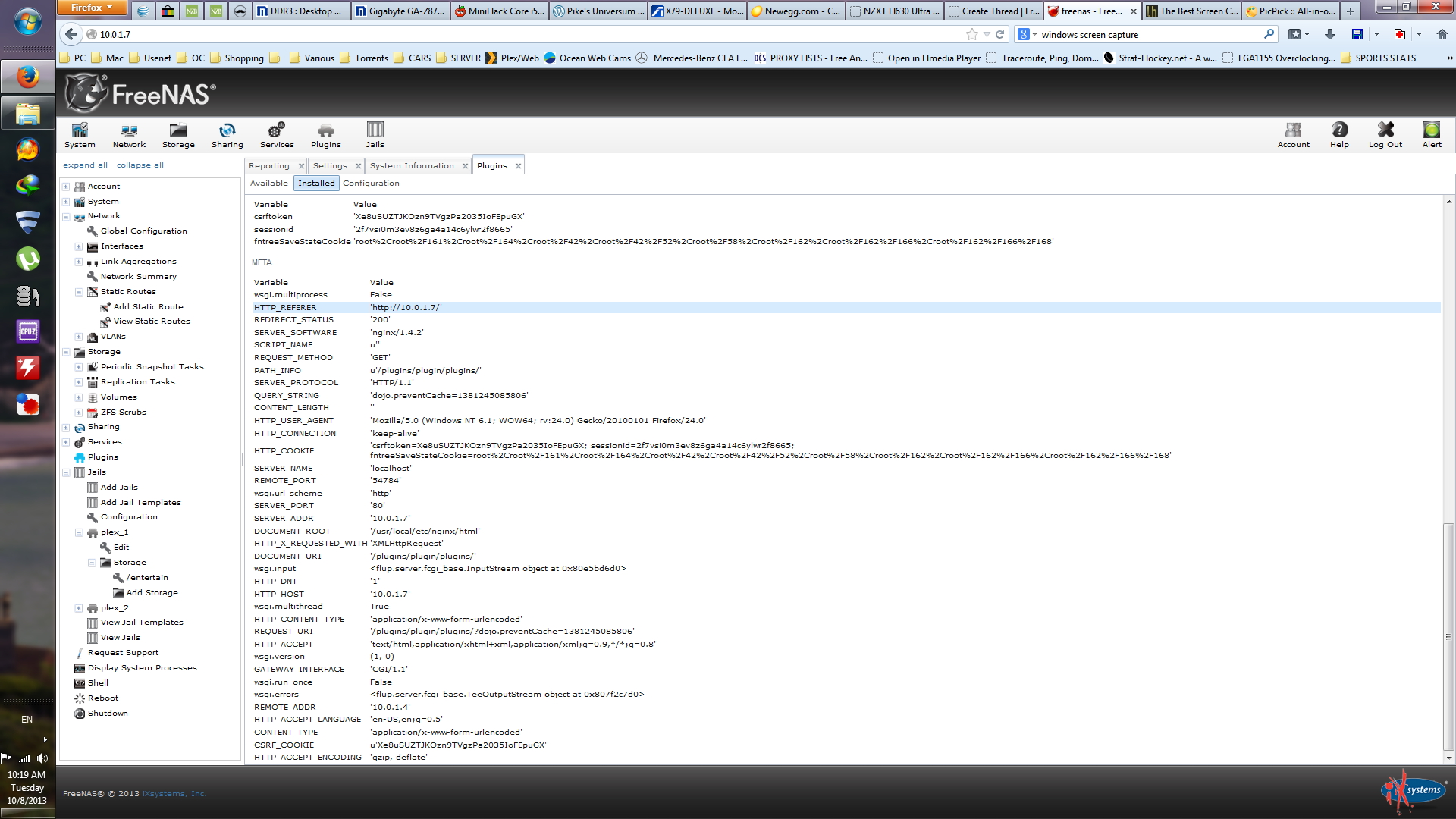Close the Reporting tab
This screenshot has height=819, width=1456.
click(301, 166)
